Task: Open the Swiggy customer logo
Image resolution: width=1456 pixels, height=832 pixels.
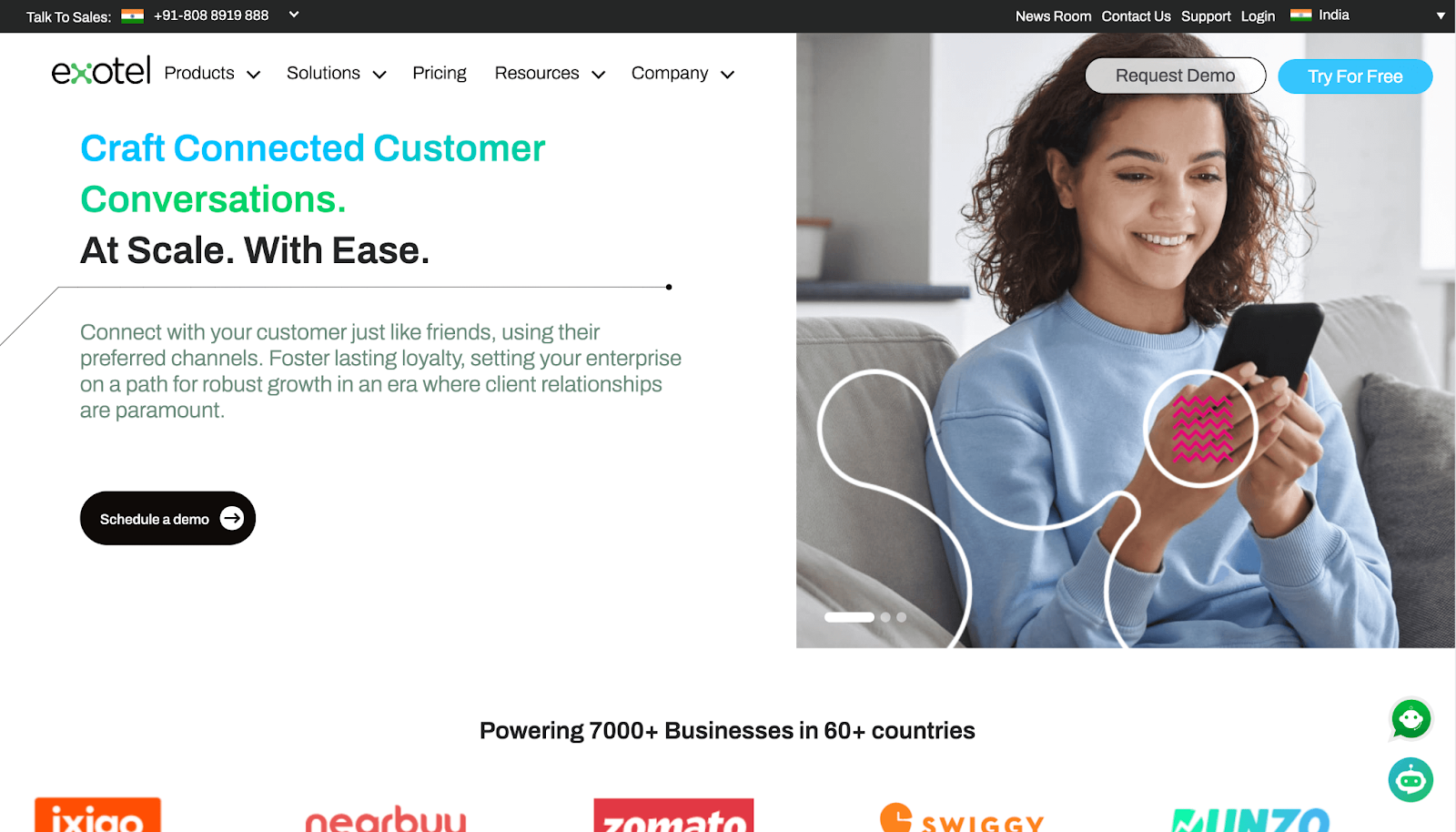Action: 961,818
